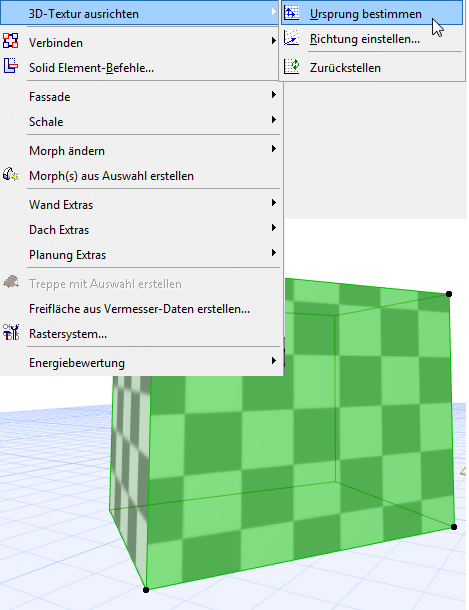Click the Dach Extras label
The height and width of the screenshot is (610, 469).
click(59, 230)
